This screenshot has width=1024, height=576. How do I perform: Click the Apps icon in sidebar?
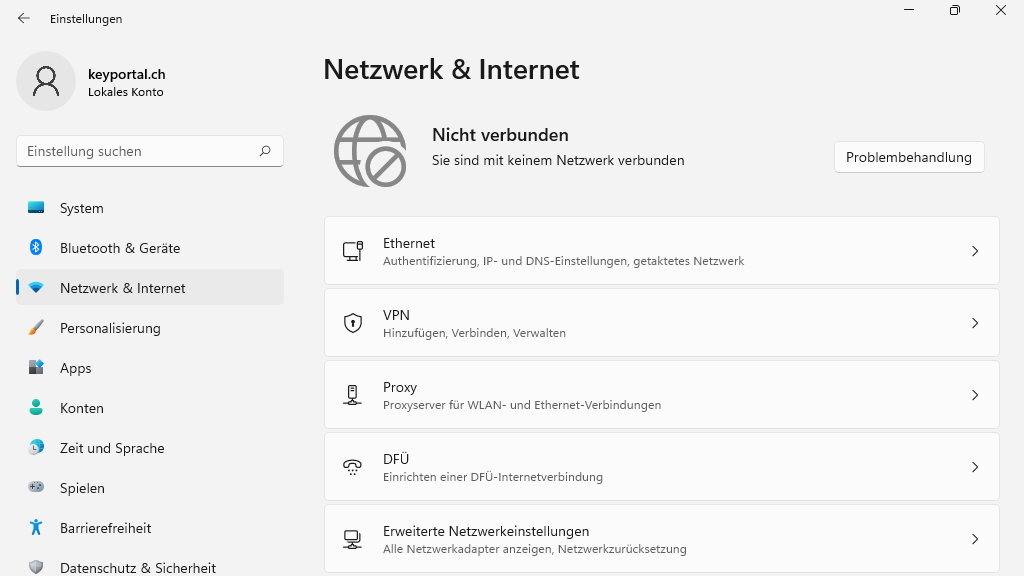(x=36, y=368)
